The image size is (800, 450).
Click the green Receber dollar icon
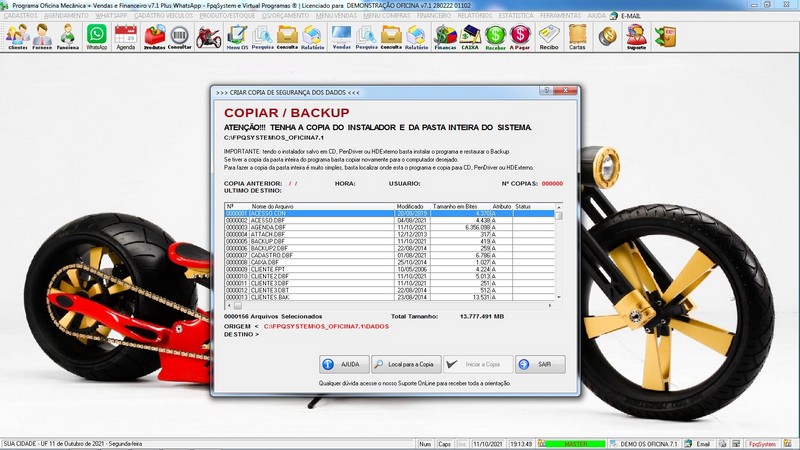coord(495,37)
